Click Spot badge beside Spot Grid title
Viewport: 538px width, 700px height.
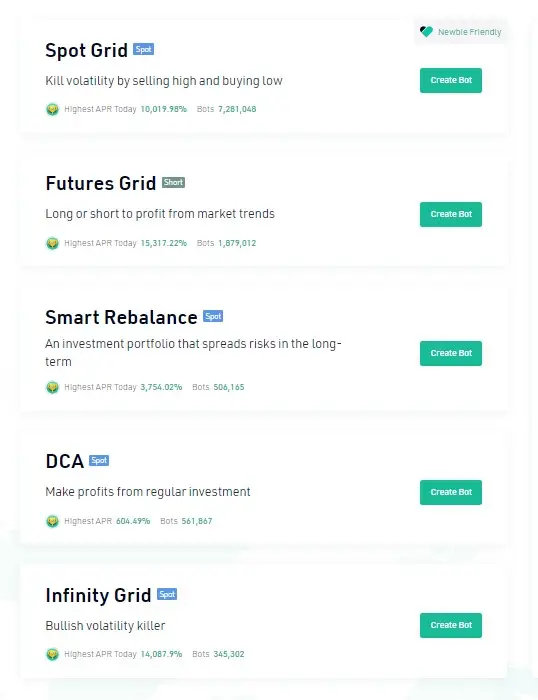point(143,50)
